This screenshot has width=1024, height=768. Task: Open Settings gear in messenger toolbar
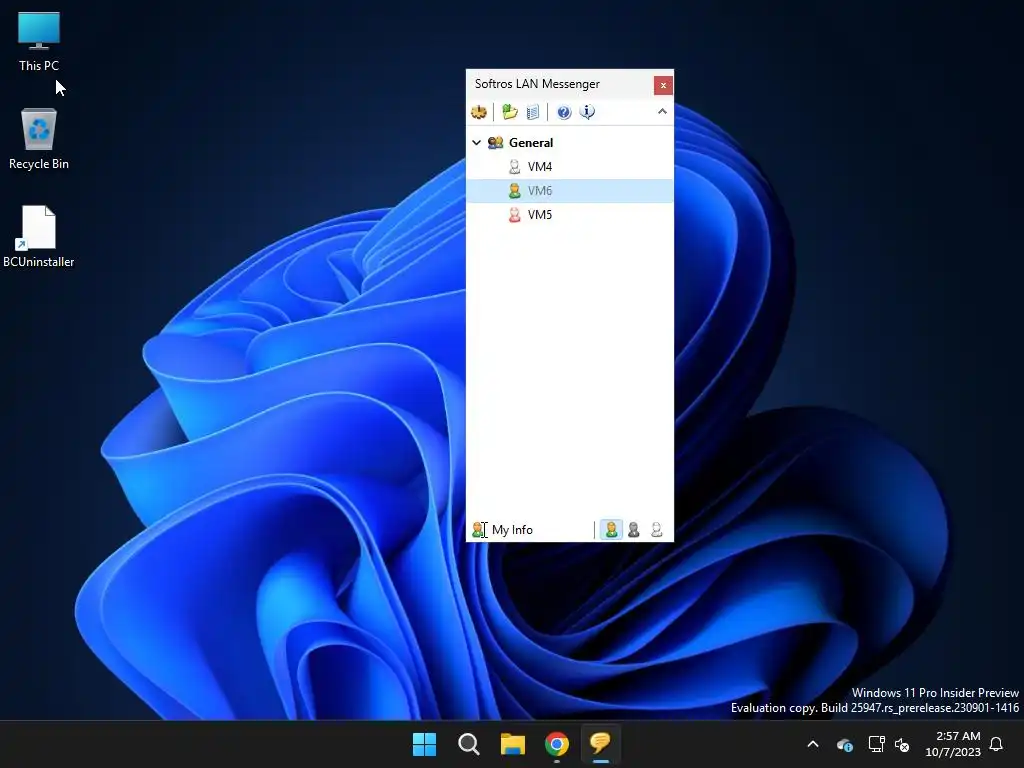(x=479, y=112)
